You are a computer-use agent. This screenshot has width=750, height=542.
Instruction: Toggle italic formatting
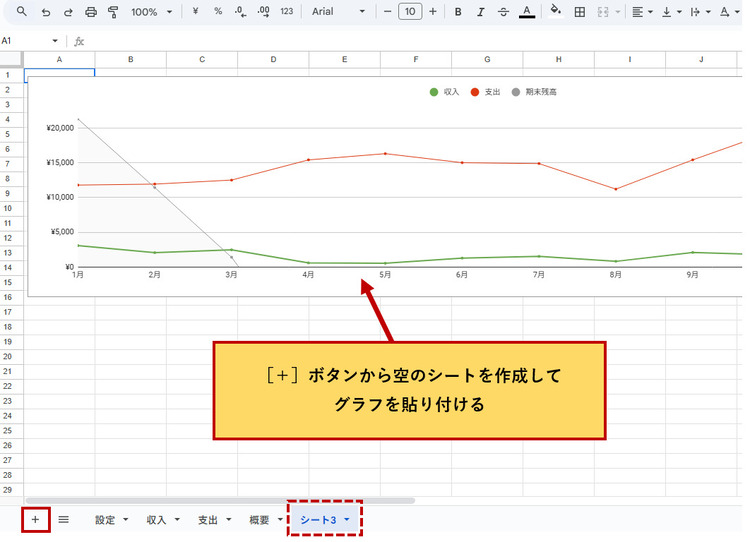click(x=481, y=12)
